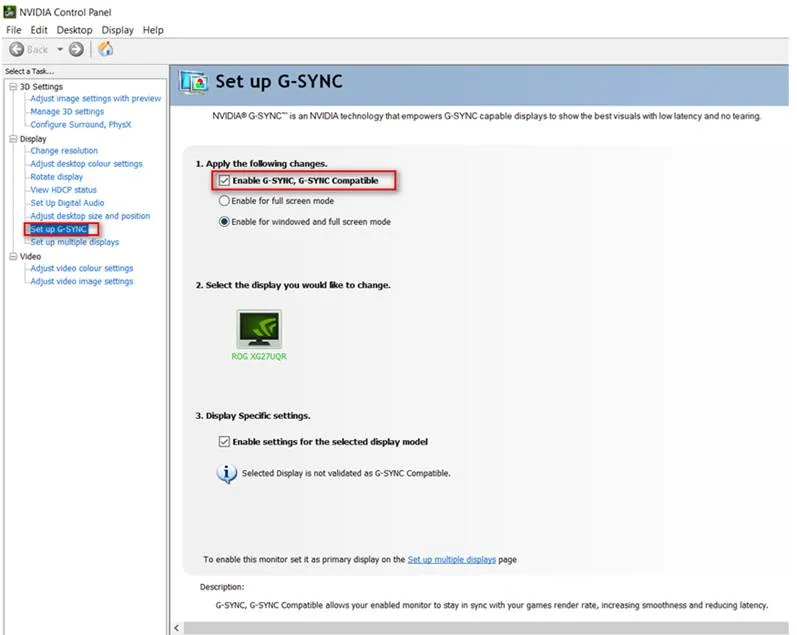Click the info icon beside validation message
This screenshot has width=797, height=635.
point(227,473)
